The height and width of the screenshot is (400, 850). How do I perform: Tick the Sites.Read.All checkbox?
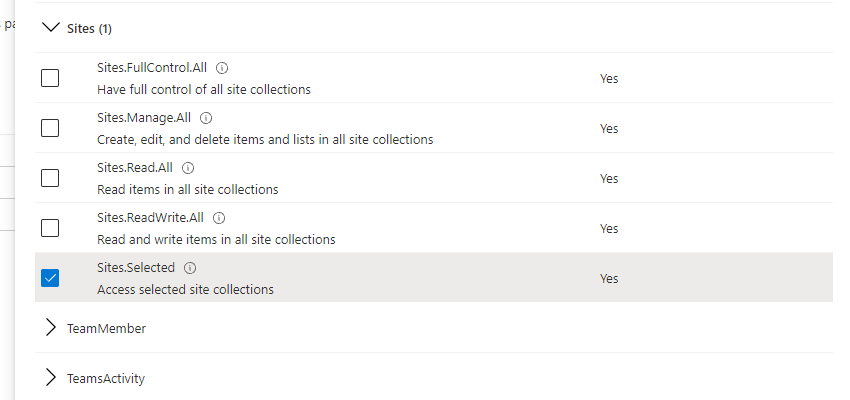click(50, 178)
